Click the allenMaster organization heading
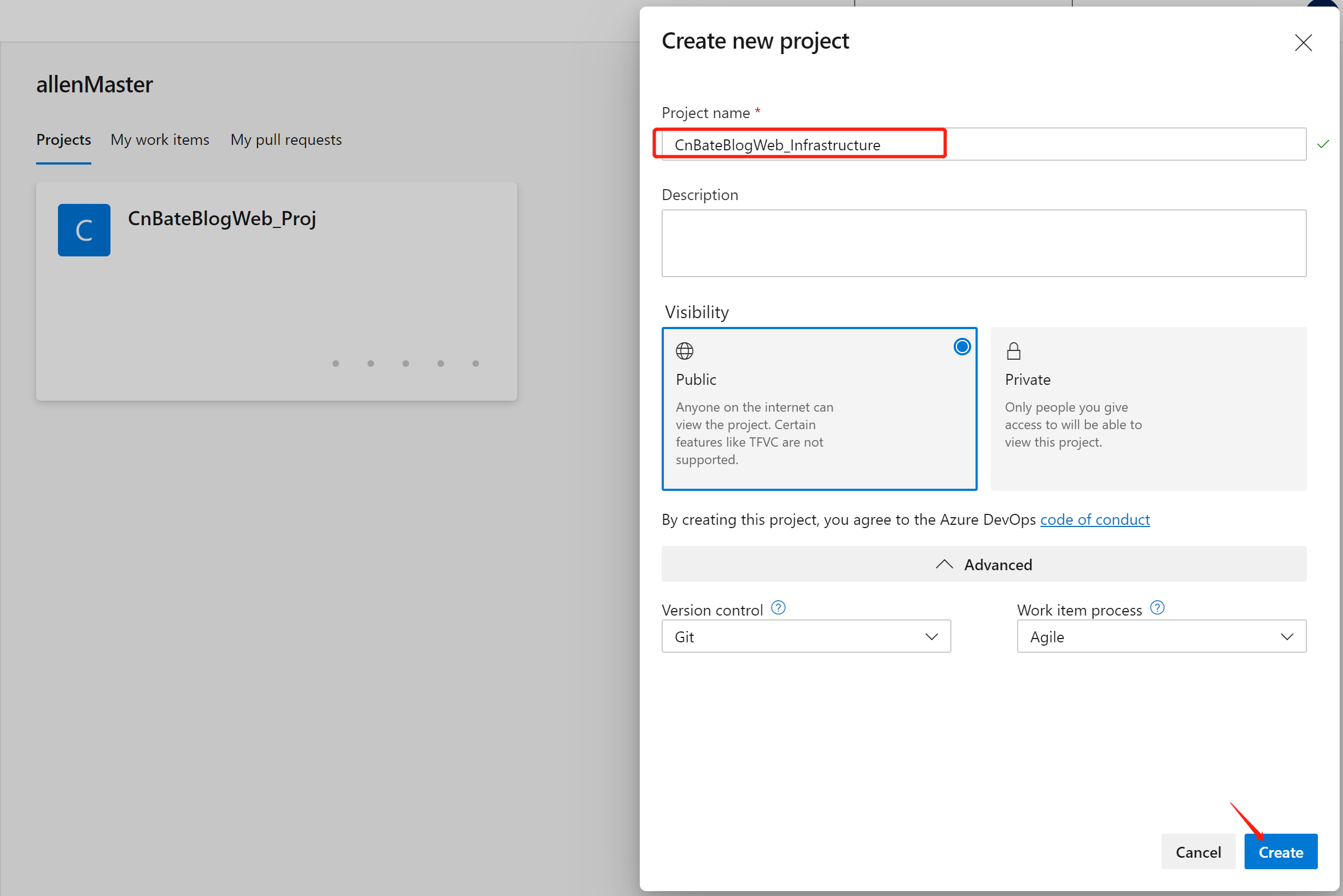1343x896 pixels. pos(94,85)
